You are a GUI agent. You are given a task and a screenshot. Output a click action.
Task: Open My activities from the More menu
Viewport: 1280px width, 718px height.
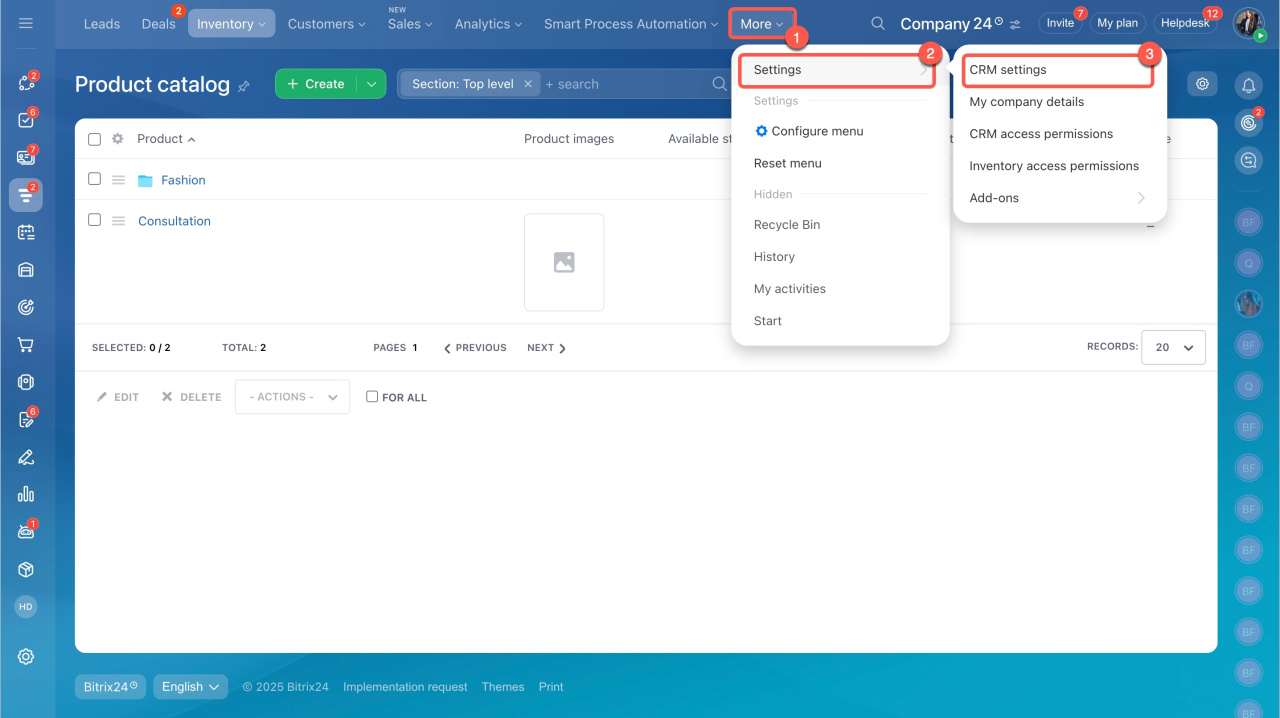[x=790, y=289]
